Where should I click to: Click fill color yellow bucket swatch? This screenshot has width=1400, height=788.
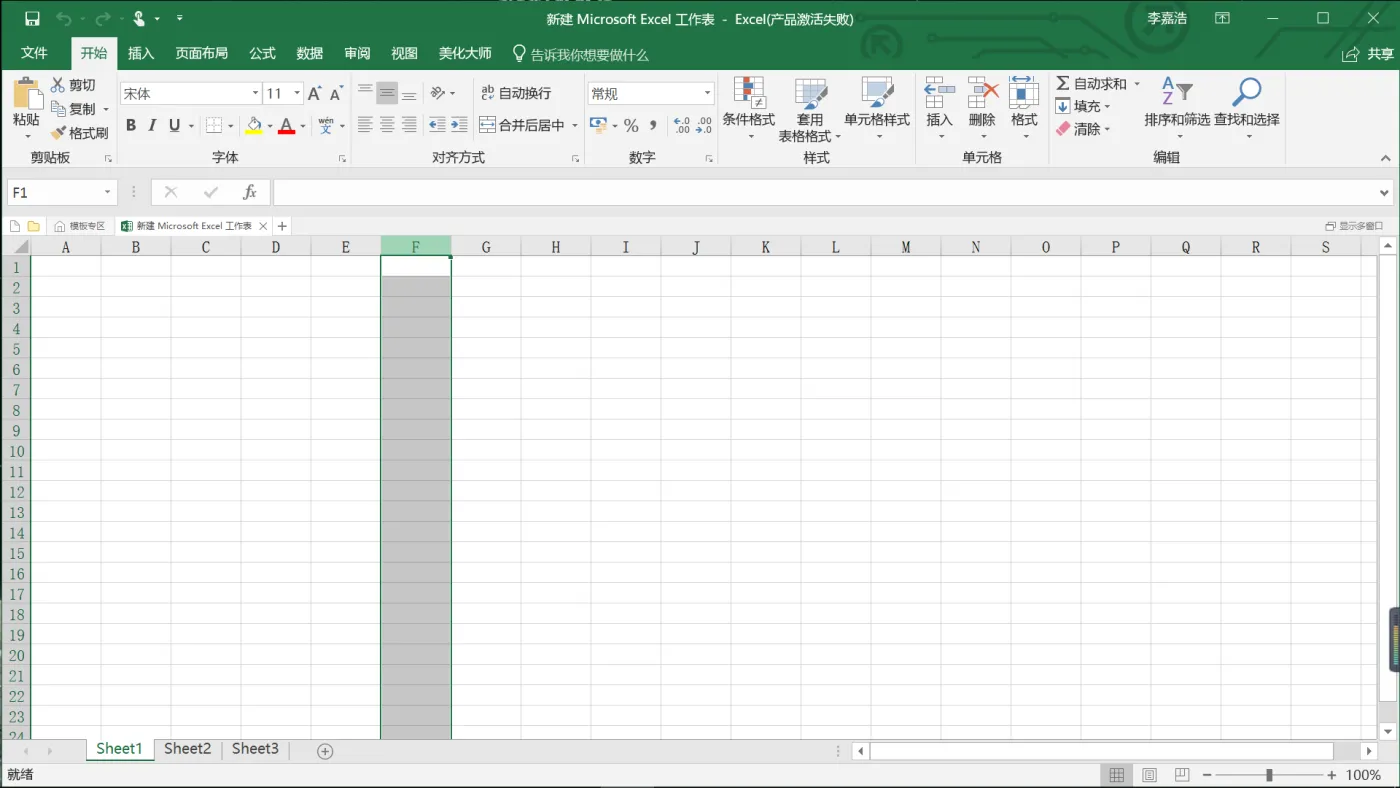[x=254, y=126]
